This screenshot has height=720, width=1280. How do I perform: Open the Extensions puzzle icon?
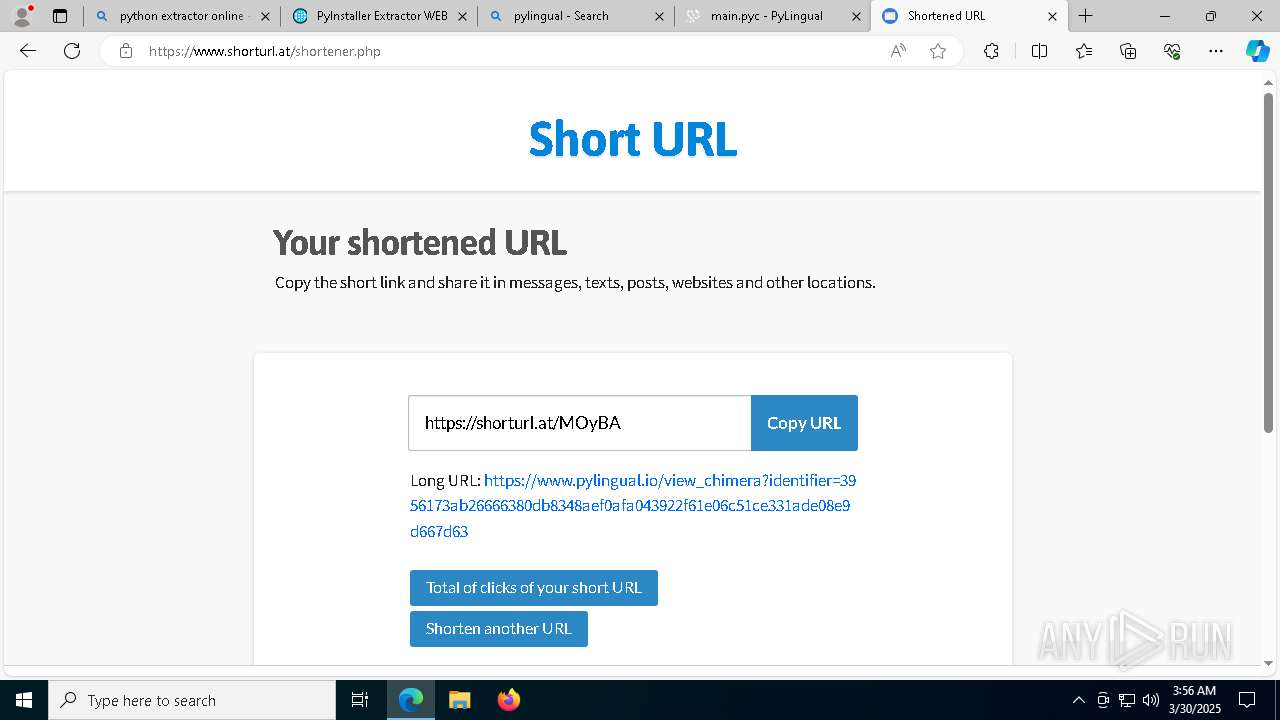(x=991, y=51)
